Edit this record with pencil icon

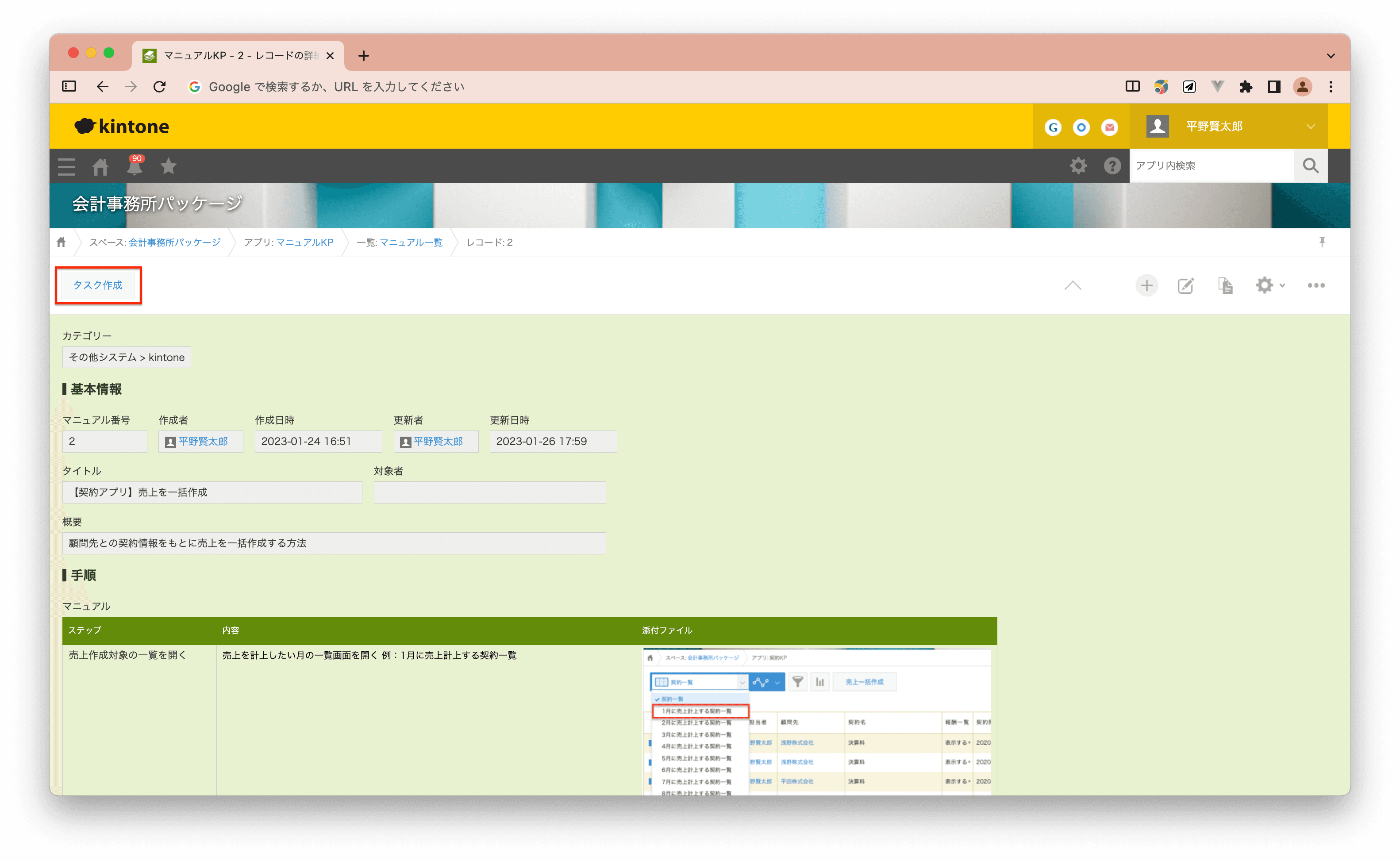(1185, 285)
